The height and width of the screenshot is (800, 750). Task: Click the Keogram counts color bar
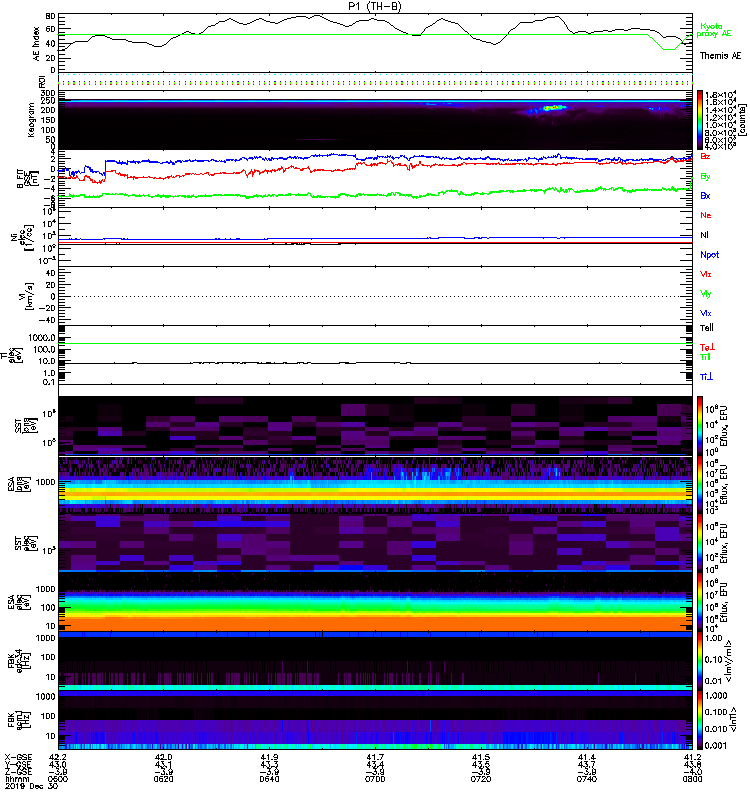[700, 120]
